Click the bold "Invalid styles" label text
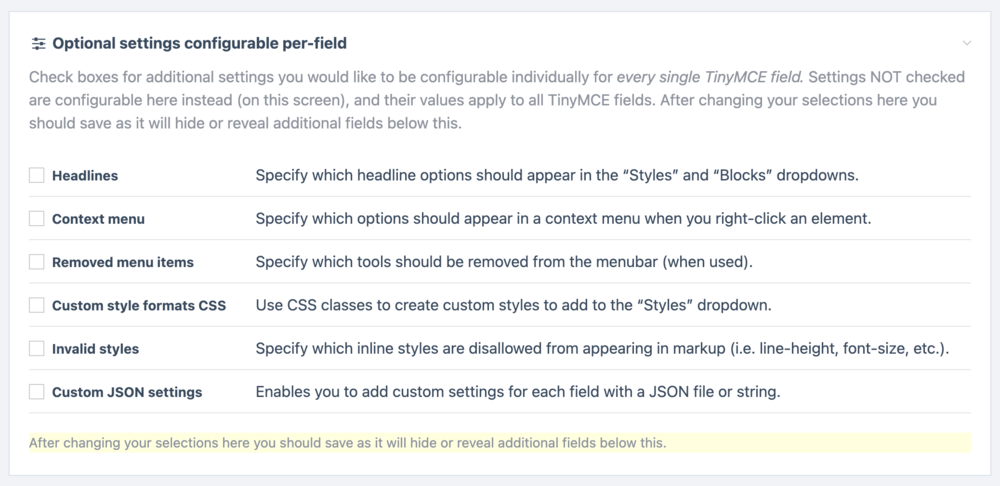The height and width of the screenshot is (486, 1000). pos(95,349)
